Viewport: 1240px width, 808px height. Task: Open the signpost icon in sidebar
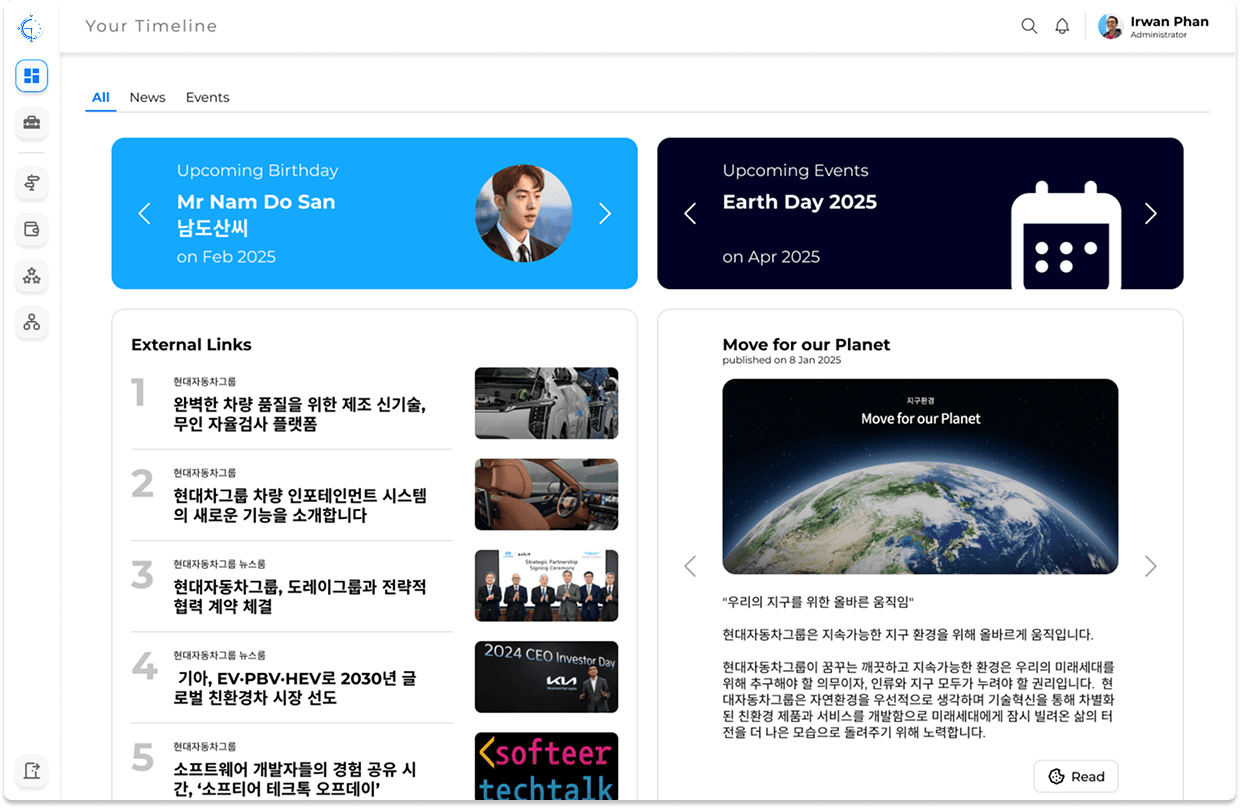(32, 183)
